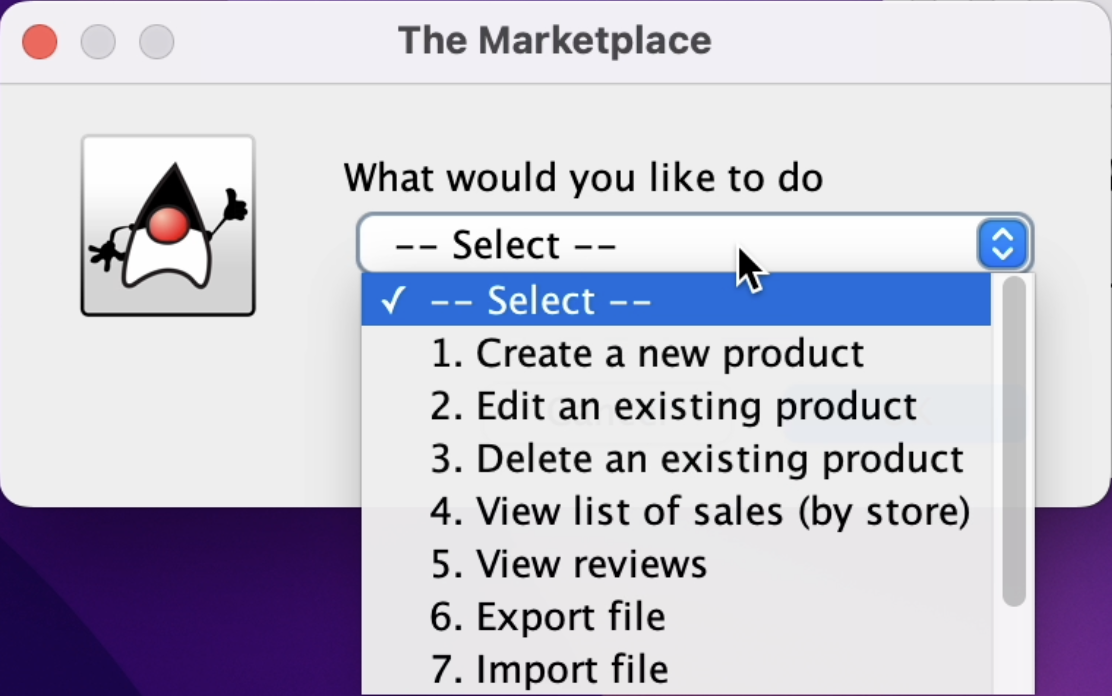Click the dropdown list scrollbar thumb
This screenshot has height=696, width=1112.
click(x=1014, y=441)
